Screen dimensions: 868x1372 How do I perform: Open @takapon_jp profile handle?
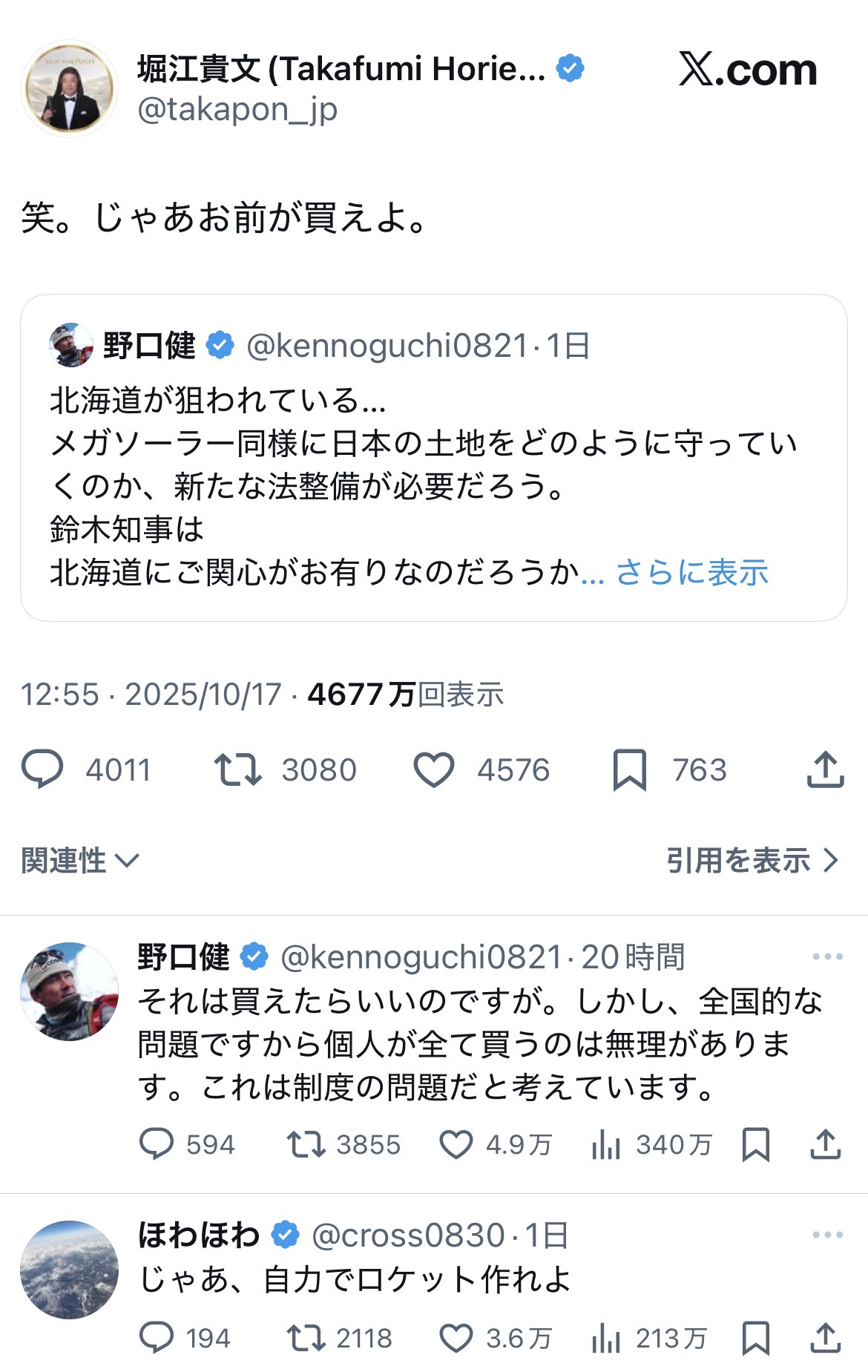pyautogui.click(x=237, y=110)
